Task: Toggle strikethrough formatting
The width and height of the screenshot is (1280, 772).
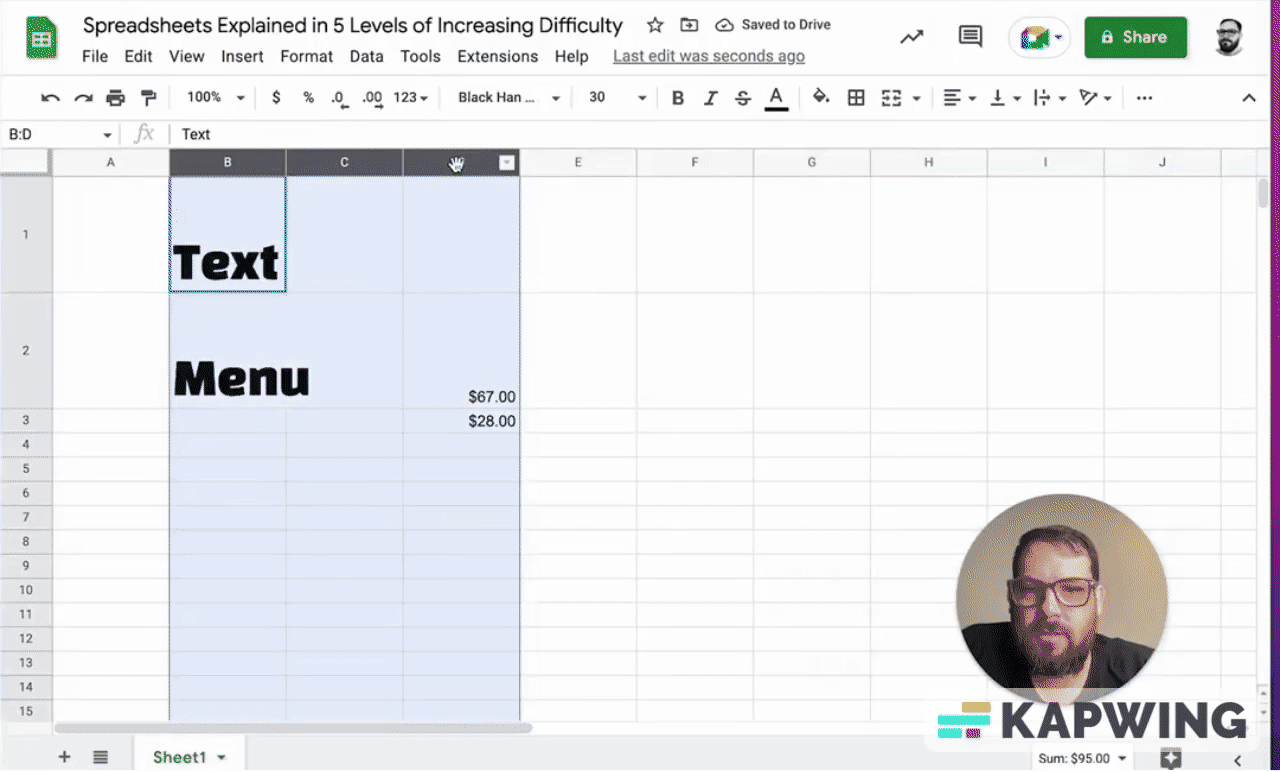Action: [742, 98]
